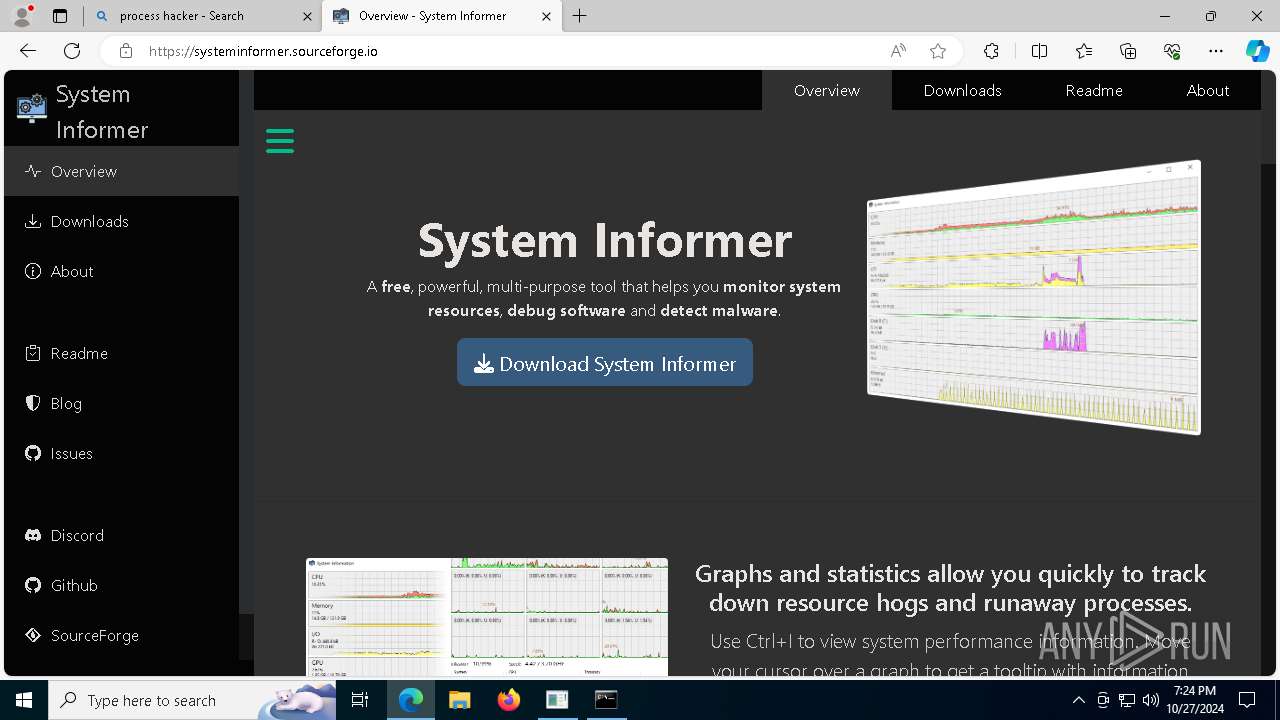1280x720 pixels.
Task: Open the Downloads sidebar link
Action: 121,221
